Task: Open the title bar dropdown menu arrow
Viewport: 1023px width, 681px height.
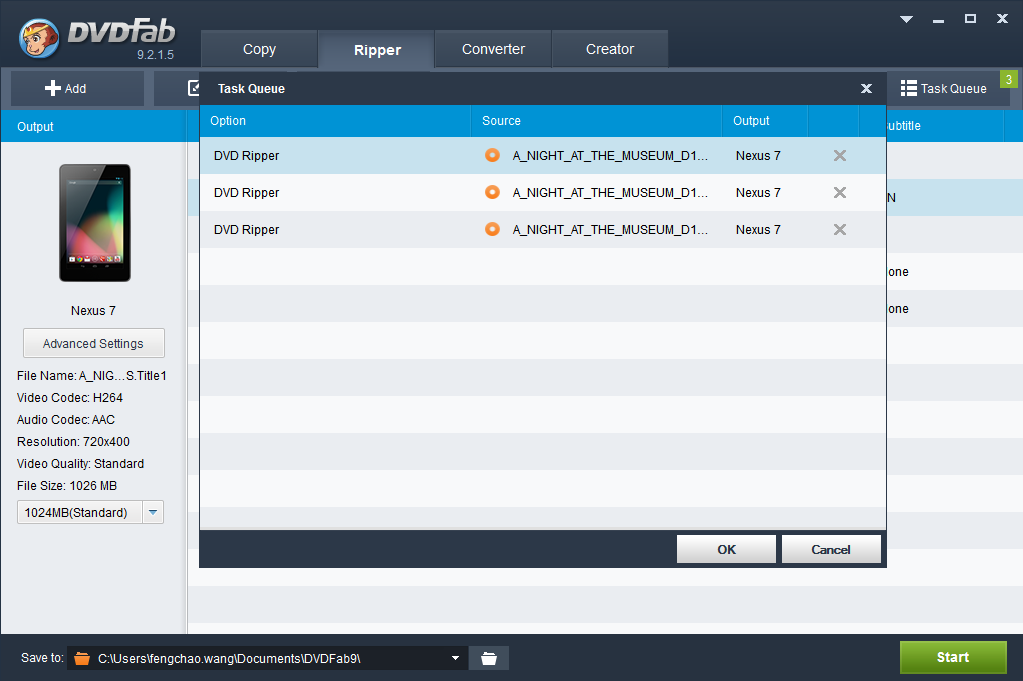Action: 906,19
